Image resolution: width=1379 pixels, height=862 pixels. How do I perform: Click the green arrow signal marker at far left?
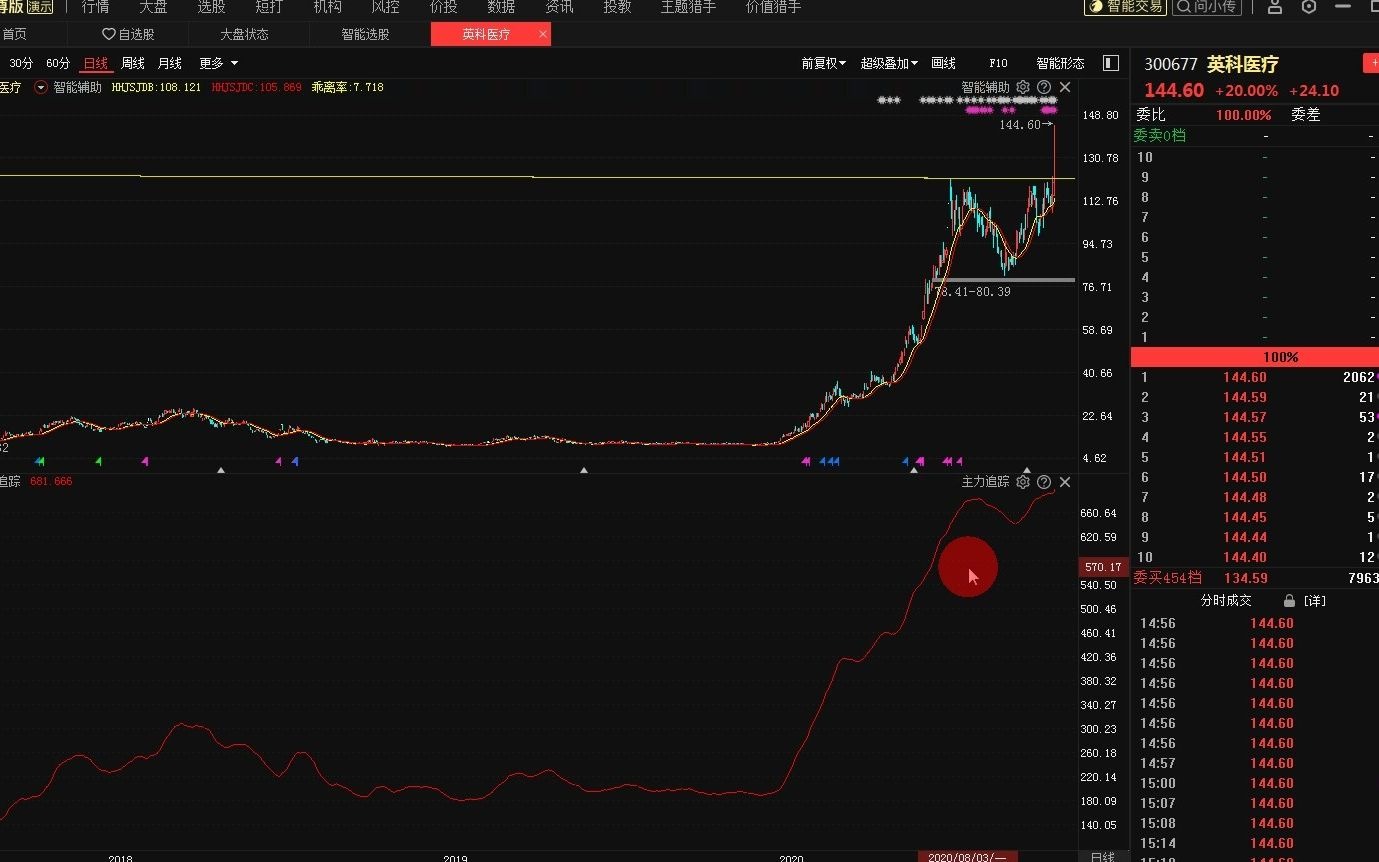tap(40, 461)
